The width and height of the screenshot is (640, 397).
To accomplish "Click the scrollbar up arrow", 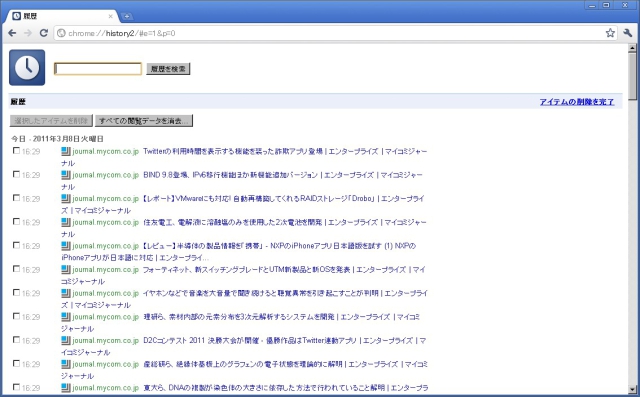I will tap(632, 48).
